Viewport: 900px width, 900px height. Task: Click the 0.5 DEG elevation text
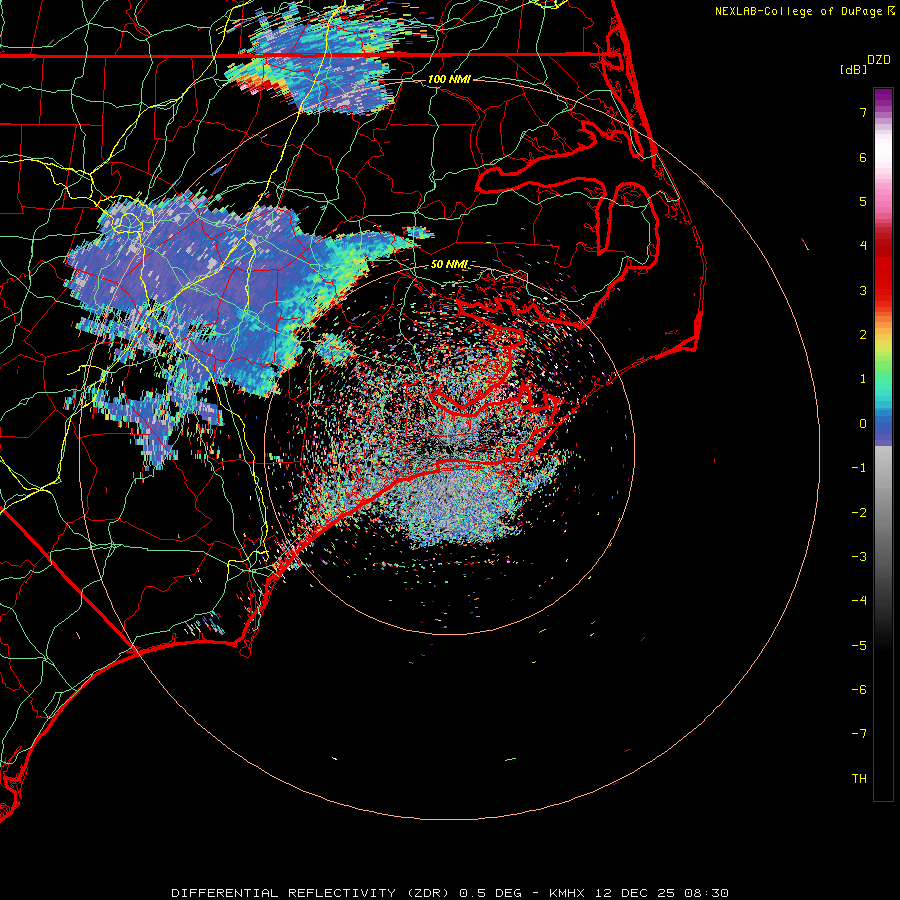tap(490, 893)
